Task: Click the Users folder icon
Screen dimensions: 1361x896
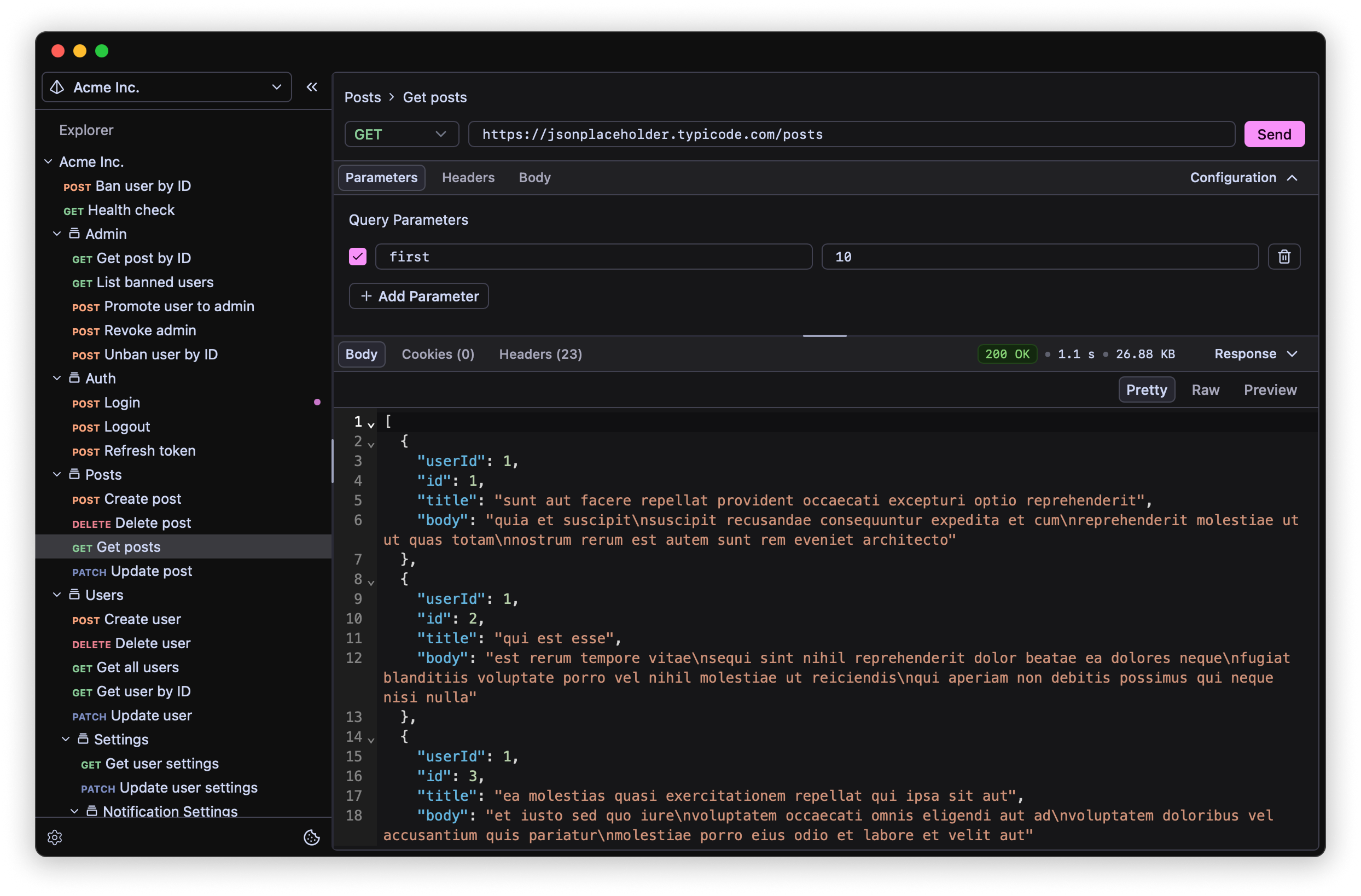Action: [74, 595]
